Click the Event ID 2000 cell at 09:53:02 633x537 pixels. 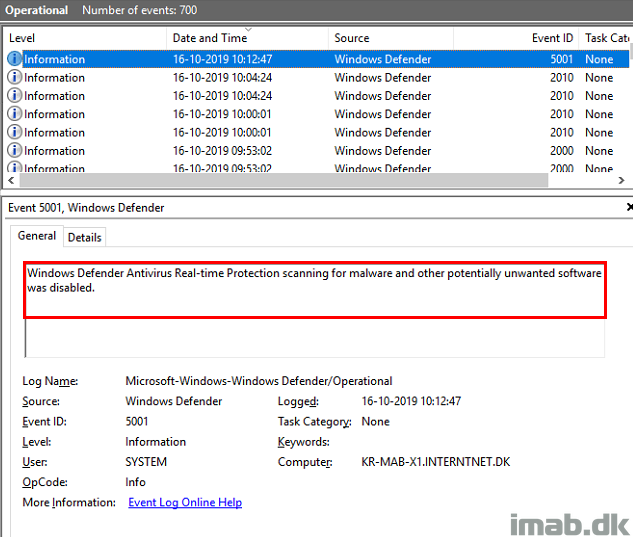tap(562, 151)
